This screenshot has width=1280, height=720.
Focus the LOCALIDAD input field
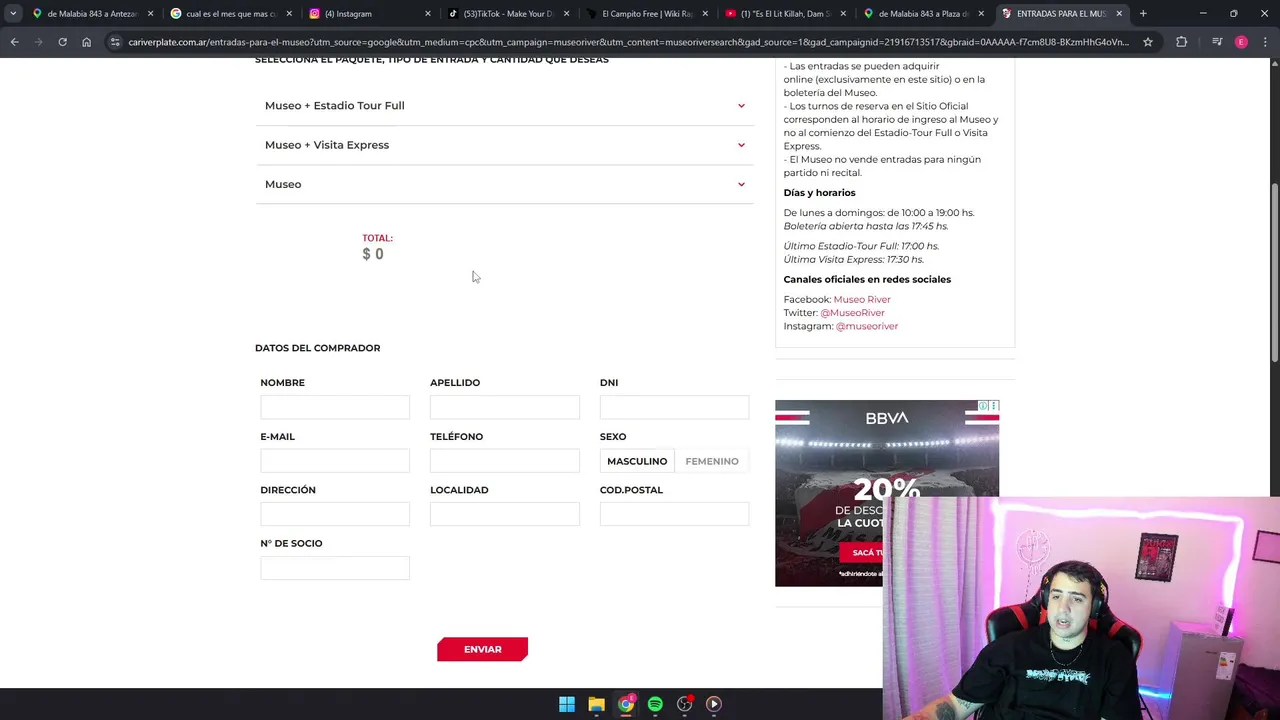pos(505,514)
